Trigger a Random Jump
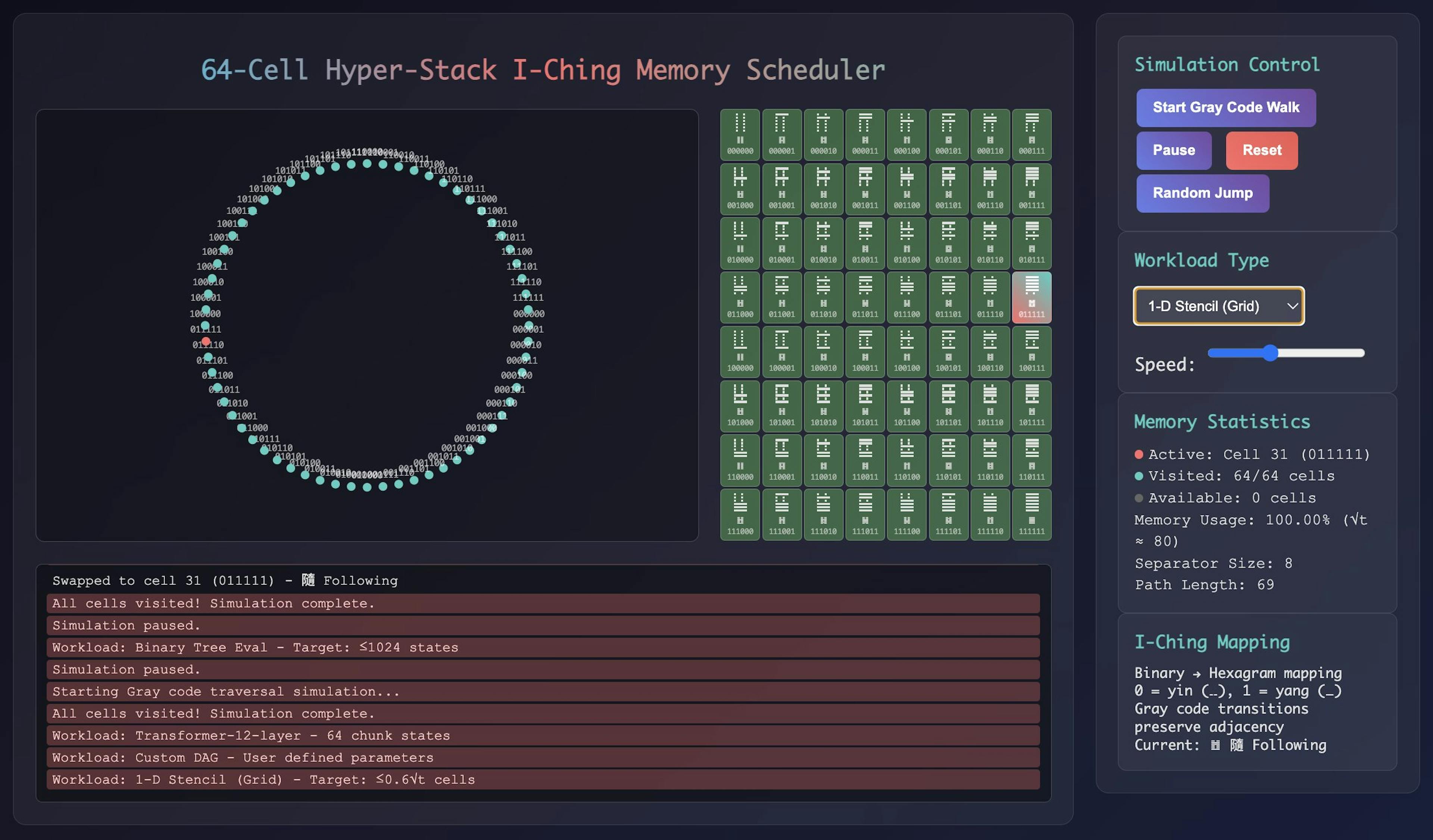Viewport: 1433px width, 840px height. [x=1202, y=193]
